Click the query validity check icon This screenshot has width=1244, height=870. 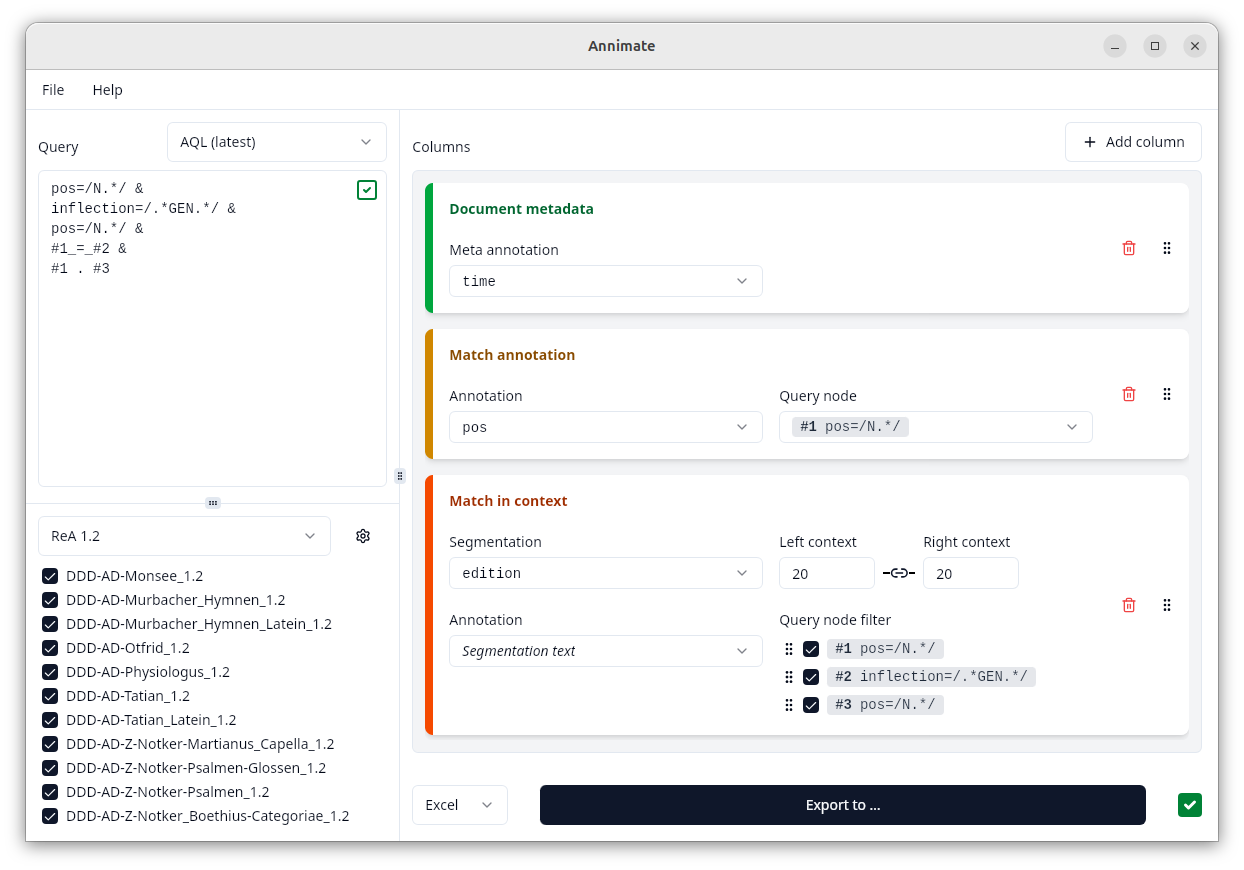367,190
